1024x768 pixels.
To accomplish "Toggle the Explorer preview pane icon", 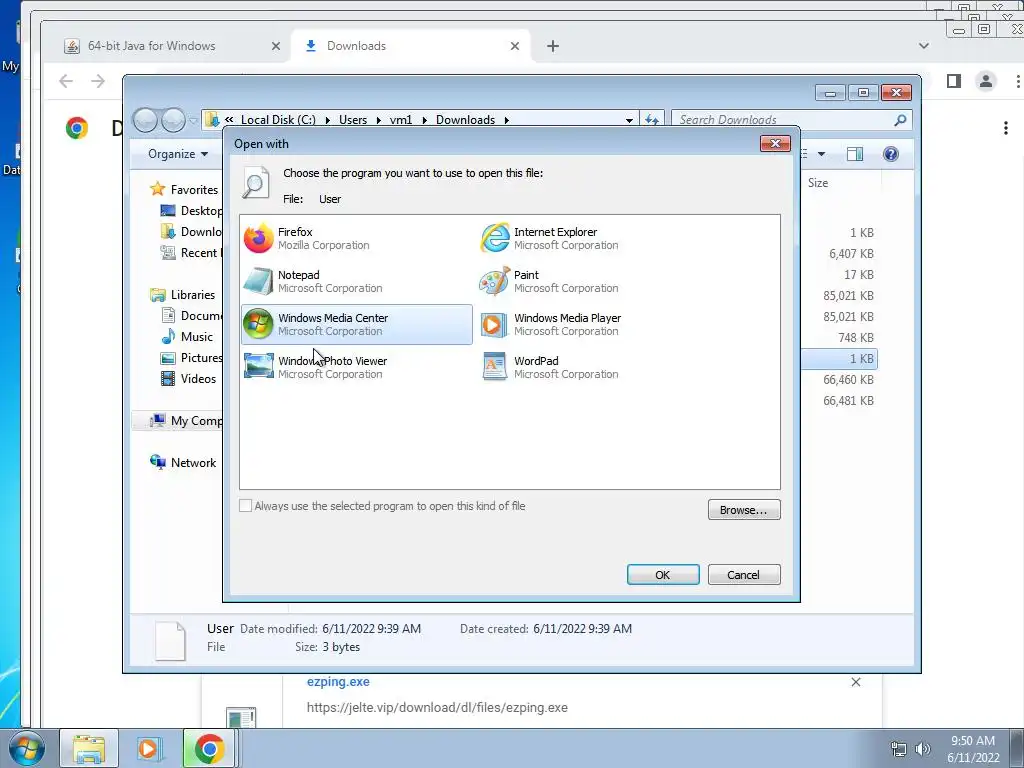I will pos(855,154).
